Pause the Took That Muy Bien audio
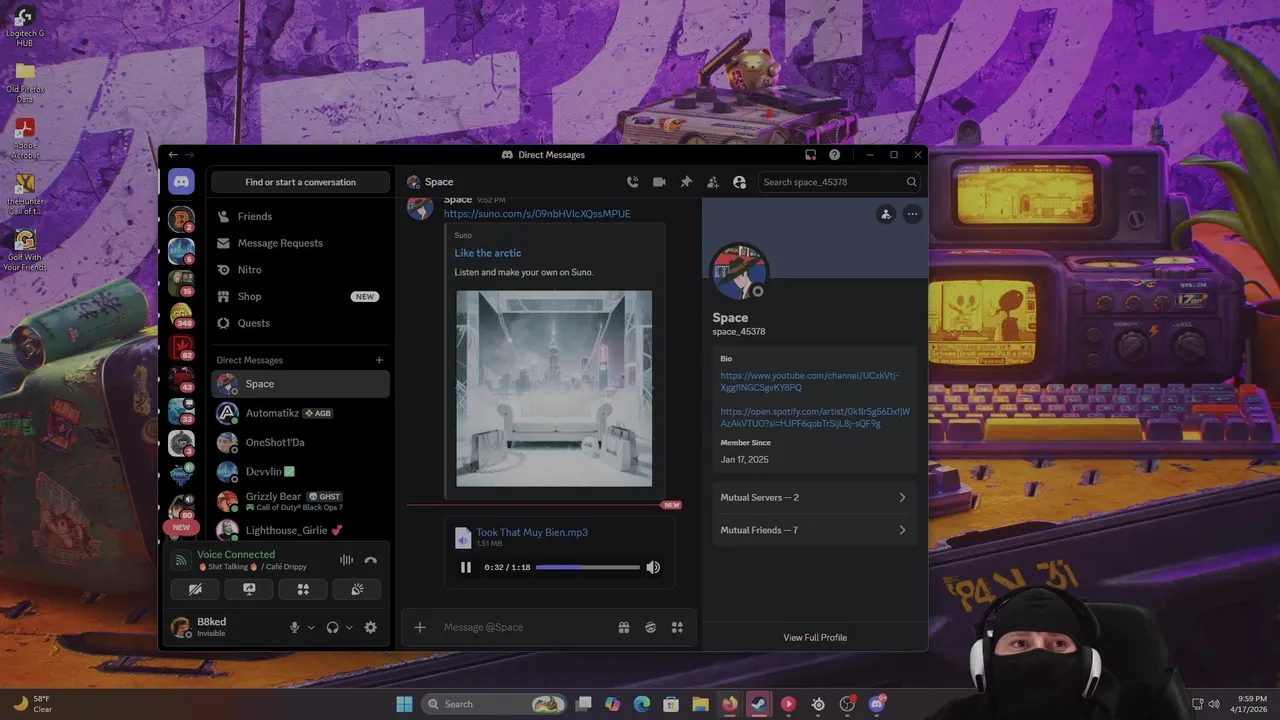Viewport: 1280px width, 720px height. click(x=466, y=567)
